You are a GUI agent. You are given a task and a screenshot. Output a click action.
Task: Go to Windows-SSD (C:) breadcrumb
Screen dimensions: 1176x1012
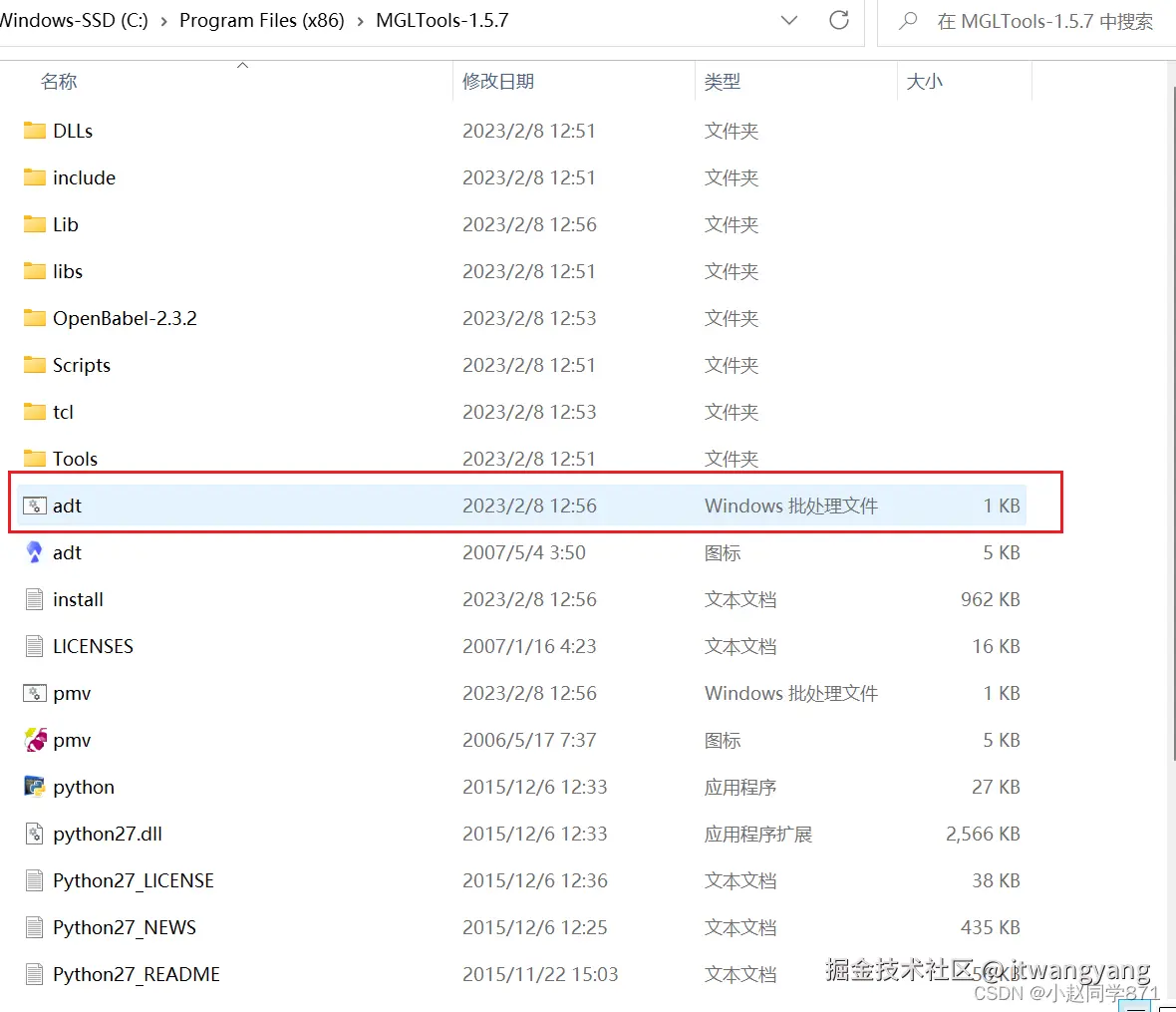point(75,20)
